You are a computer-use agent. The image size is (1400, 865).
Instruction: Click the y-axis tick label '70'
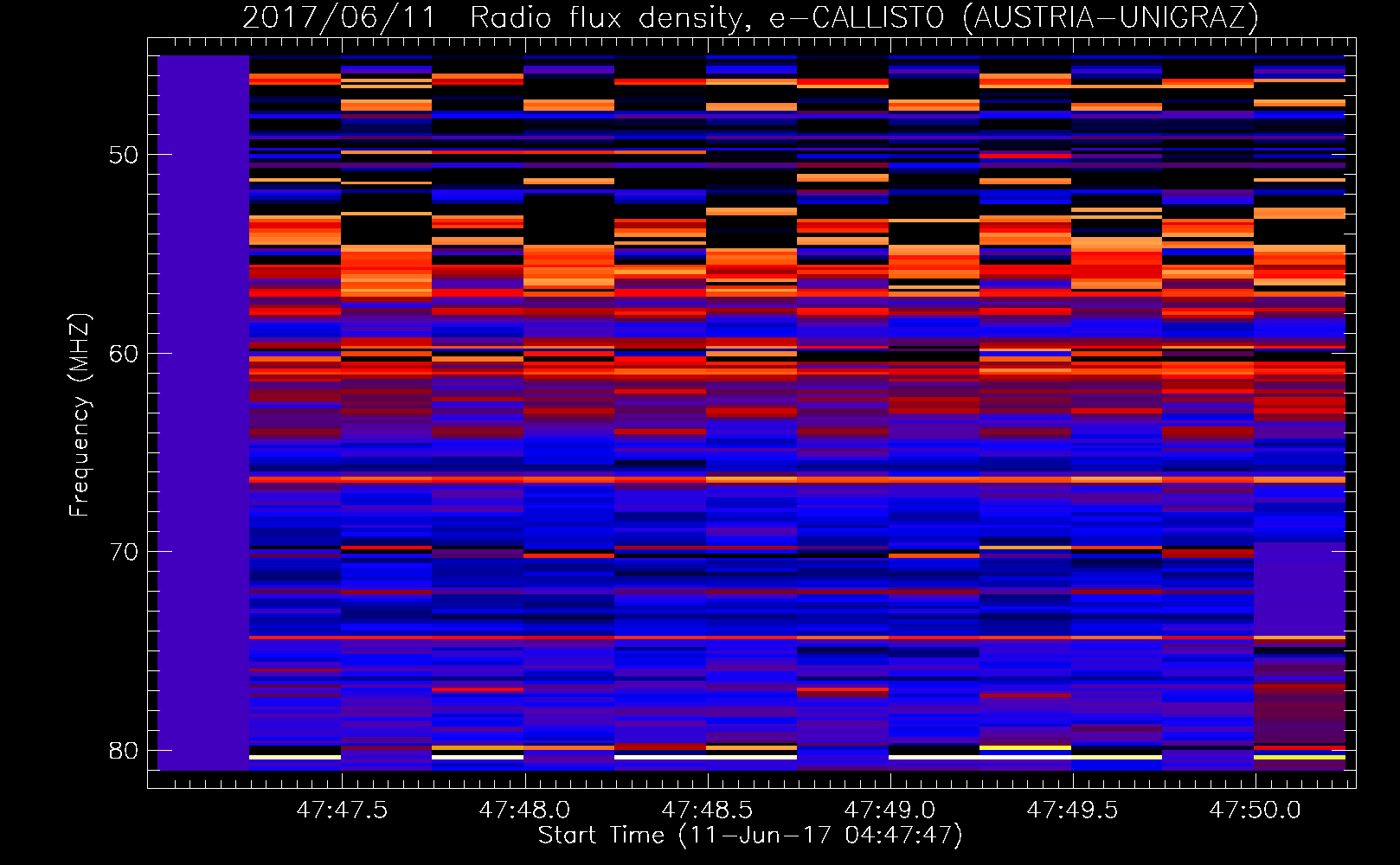point(124,552)
